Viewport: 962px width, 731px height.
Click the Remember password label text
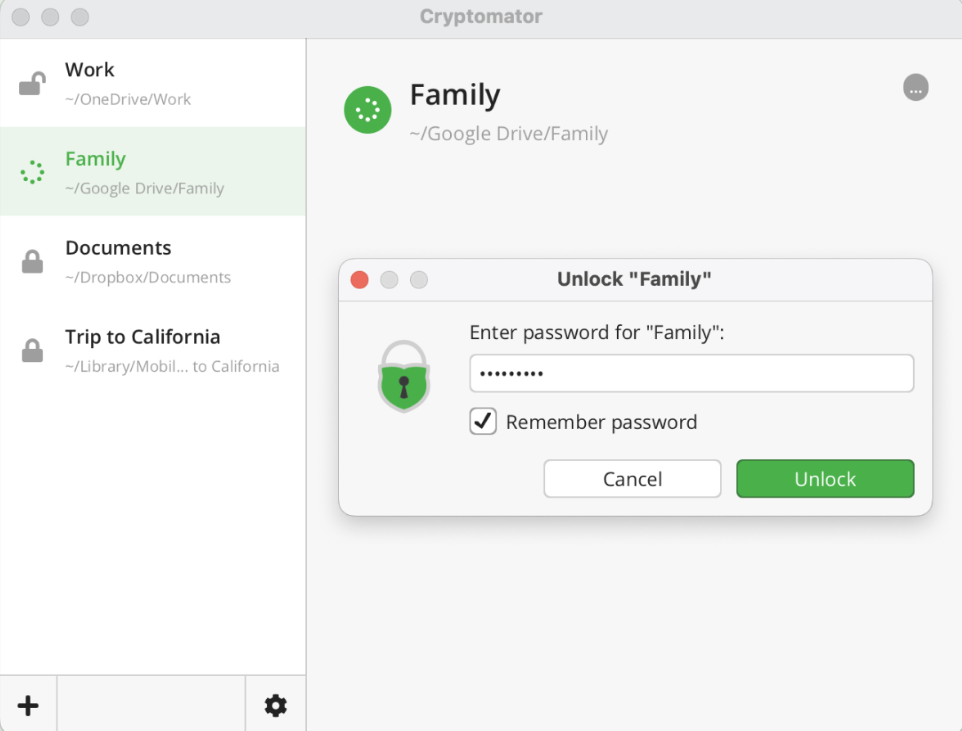click(601, 422)
